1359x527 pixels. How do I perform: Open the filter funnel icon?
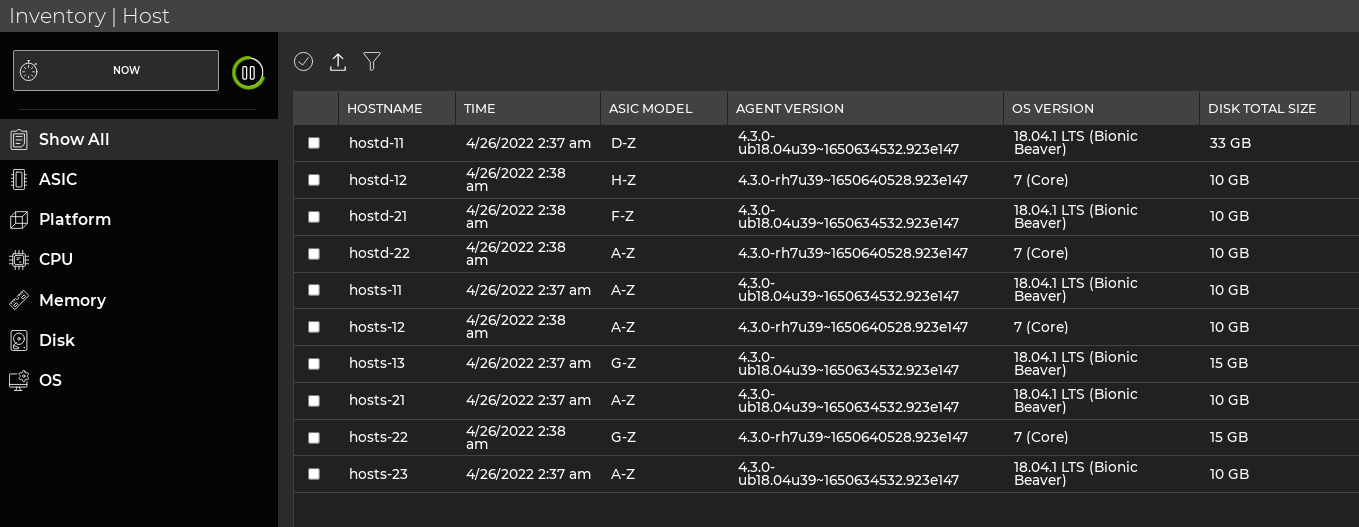(x=372, y=62)
